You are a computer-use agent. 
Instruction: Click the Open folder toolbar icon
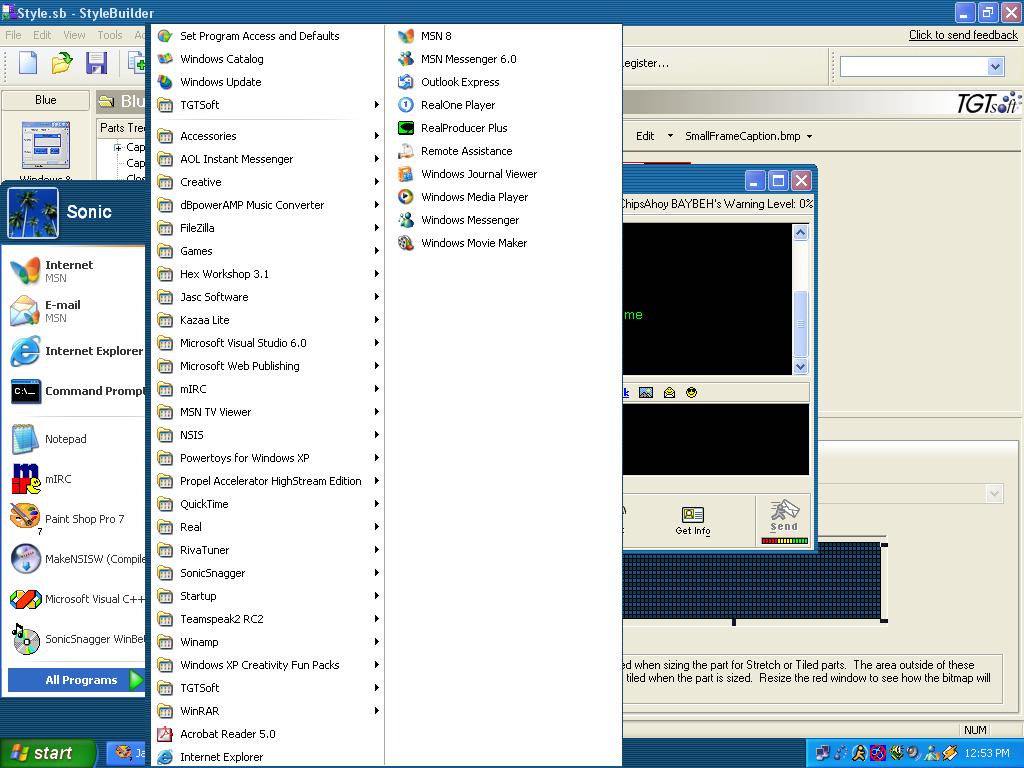62,63
